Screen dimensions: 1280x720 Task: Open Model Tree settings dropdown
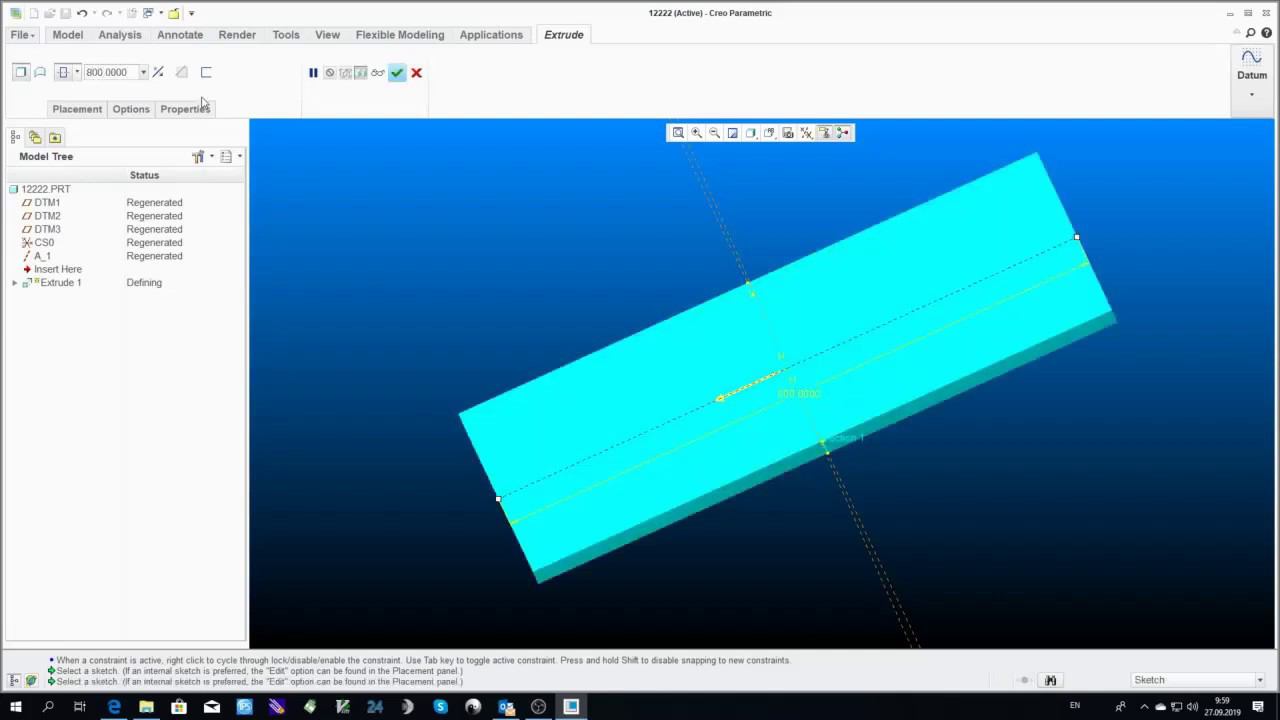tap(202, 157)
